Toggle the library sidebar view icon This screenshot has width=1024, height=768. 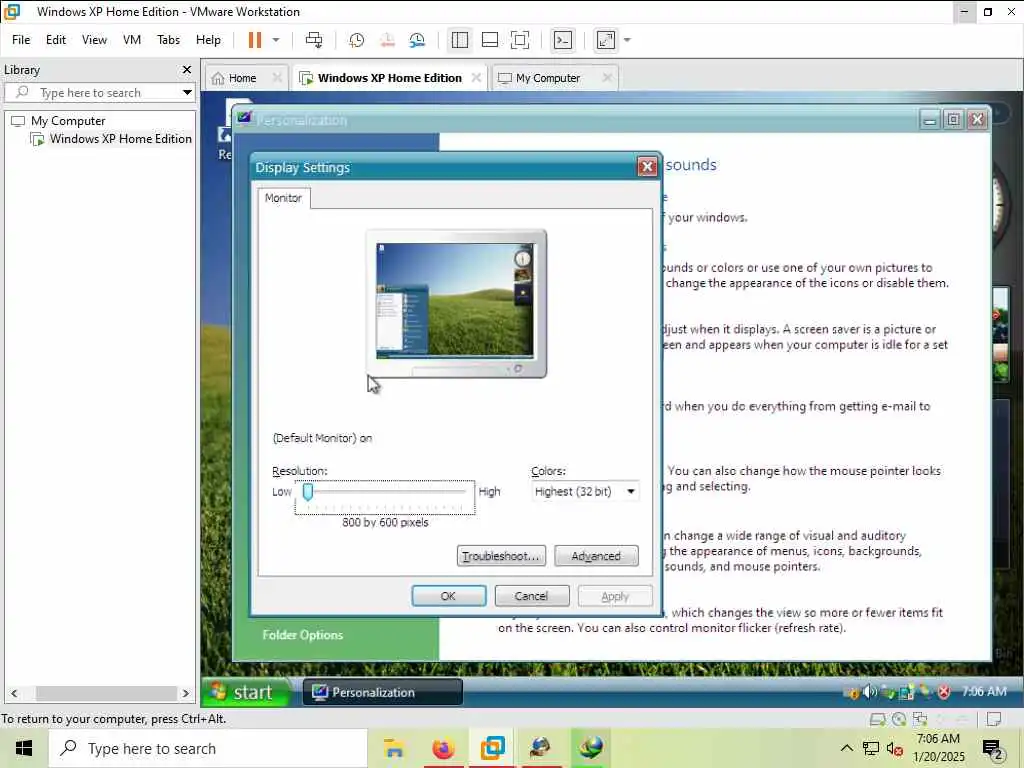click(460, 40)
